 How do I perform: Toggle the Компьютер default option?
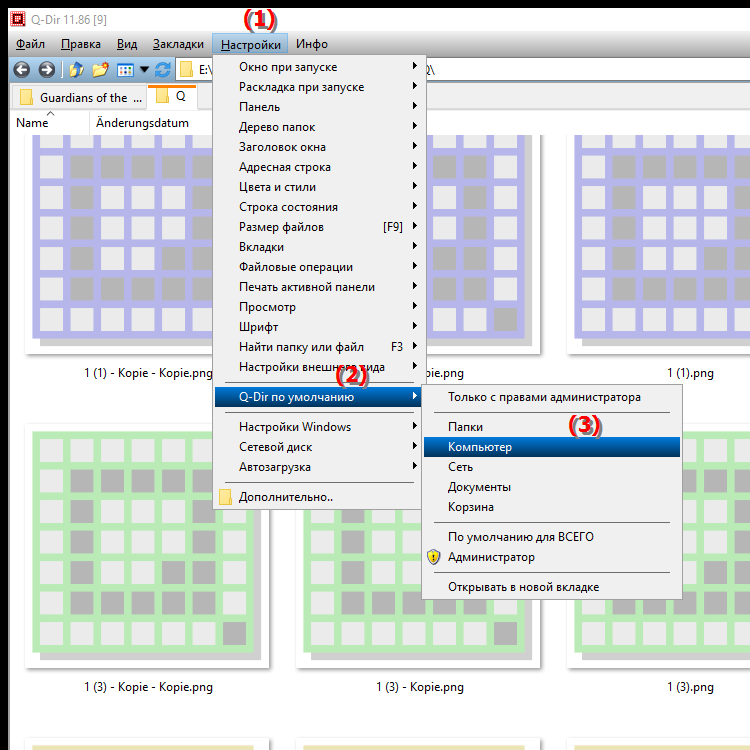click(x=551, y=447)
